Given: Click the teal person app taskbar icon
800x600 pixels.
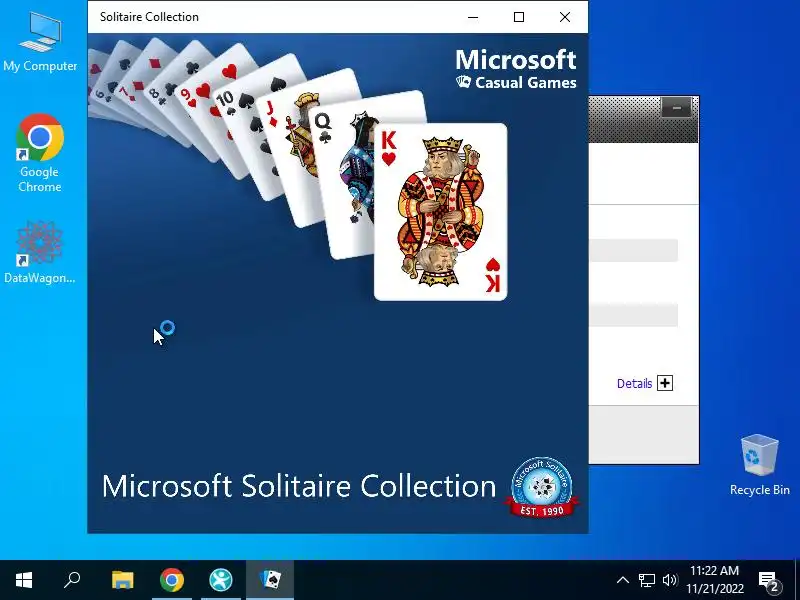Looking at the screenshot, I should coord(221,580).
